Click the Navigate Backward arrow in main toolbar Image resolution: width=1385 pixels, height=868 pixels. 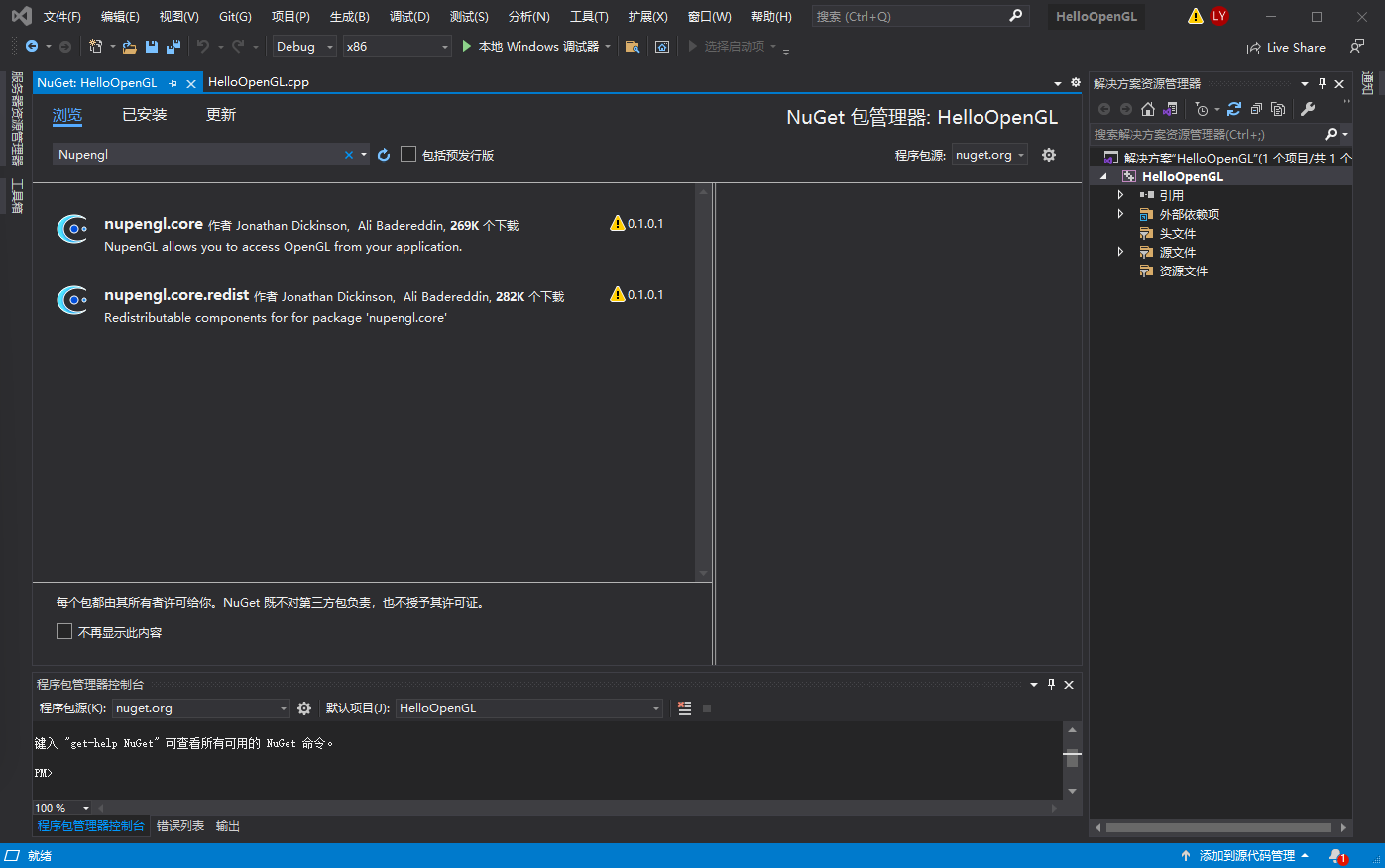(x=32, y=47)
